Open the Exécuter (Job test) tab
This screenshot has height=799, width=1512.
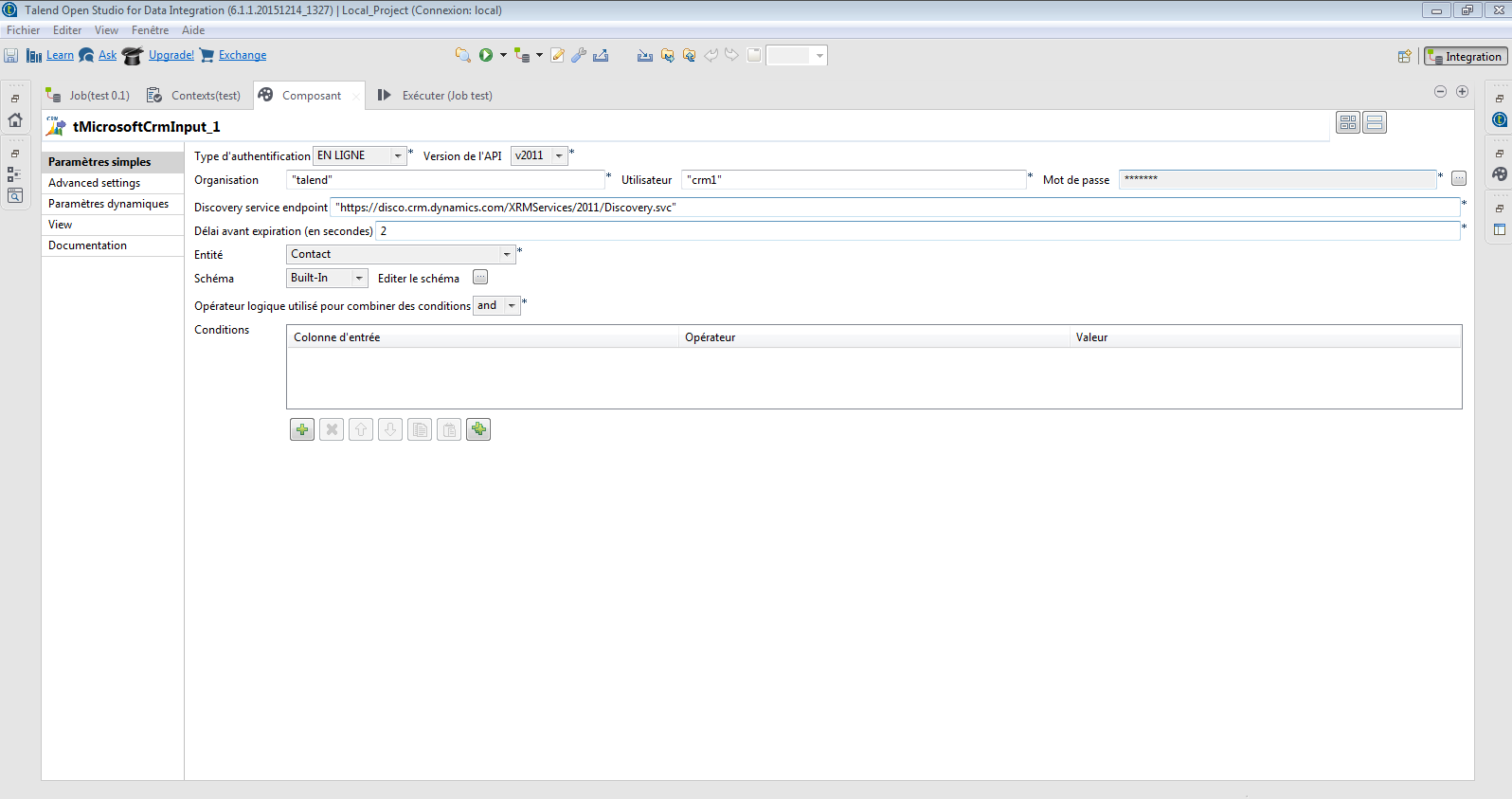[435, 95]
